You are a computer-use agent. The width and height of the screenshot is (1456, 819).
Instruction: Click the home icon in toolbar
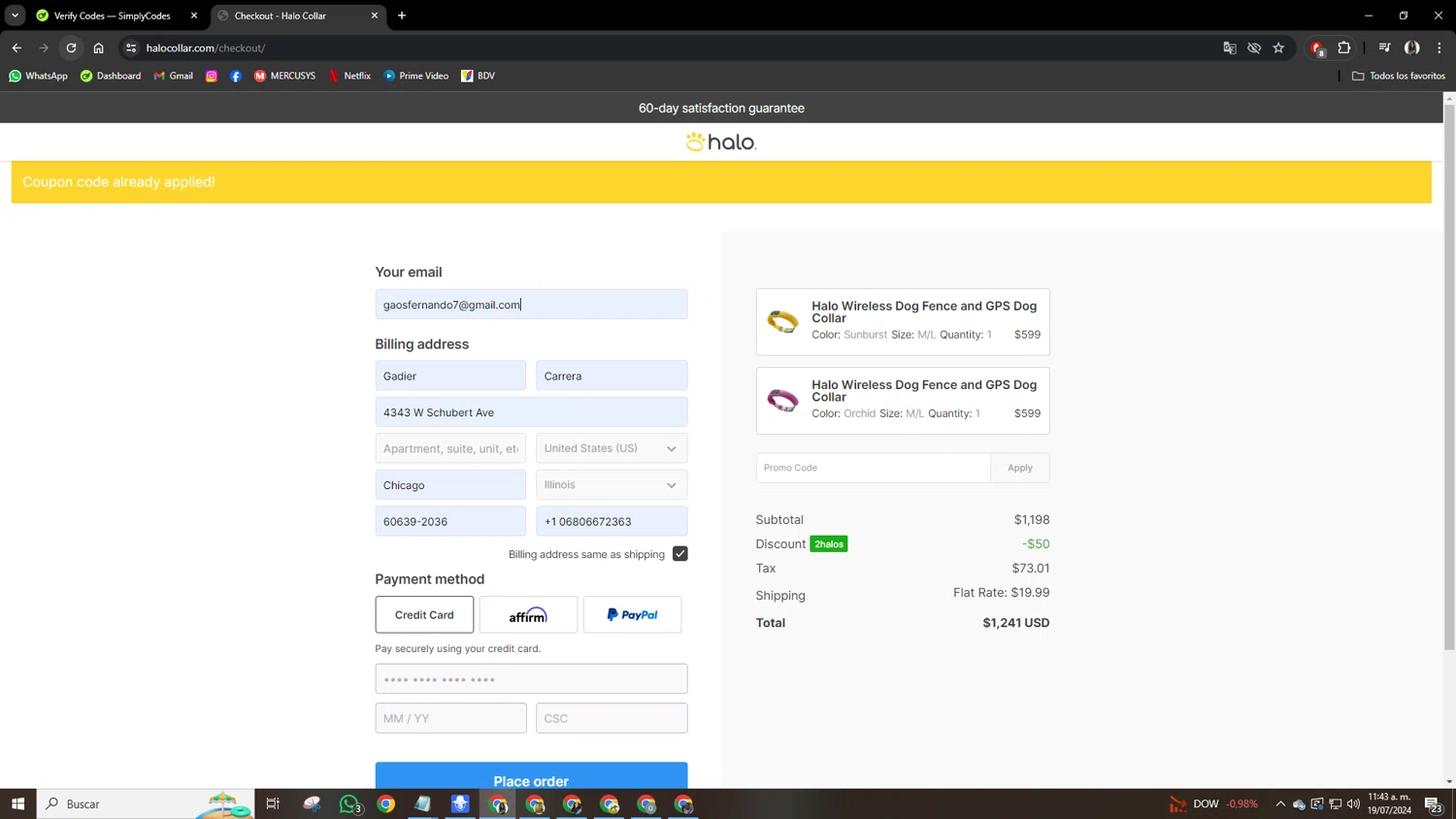tap(98, 48)
